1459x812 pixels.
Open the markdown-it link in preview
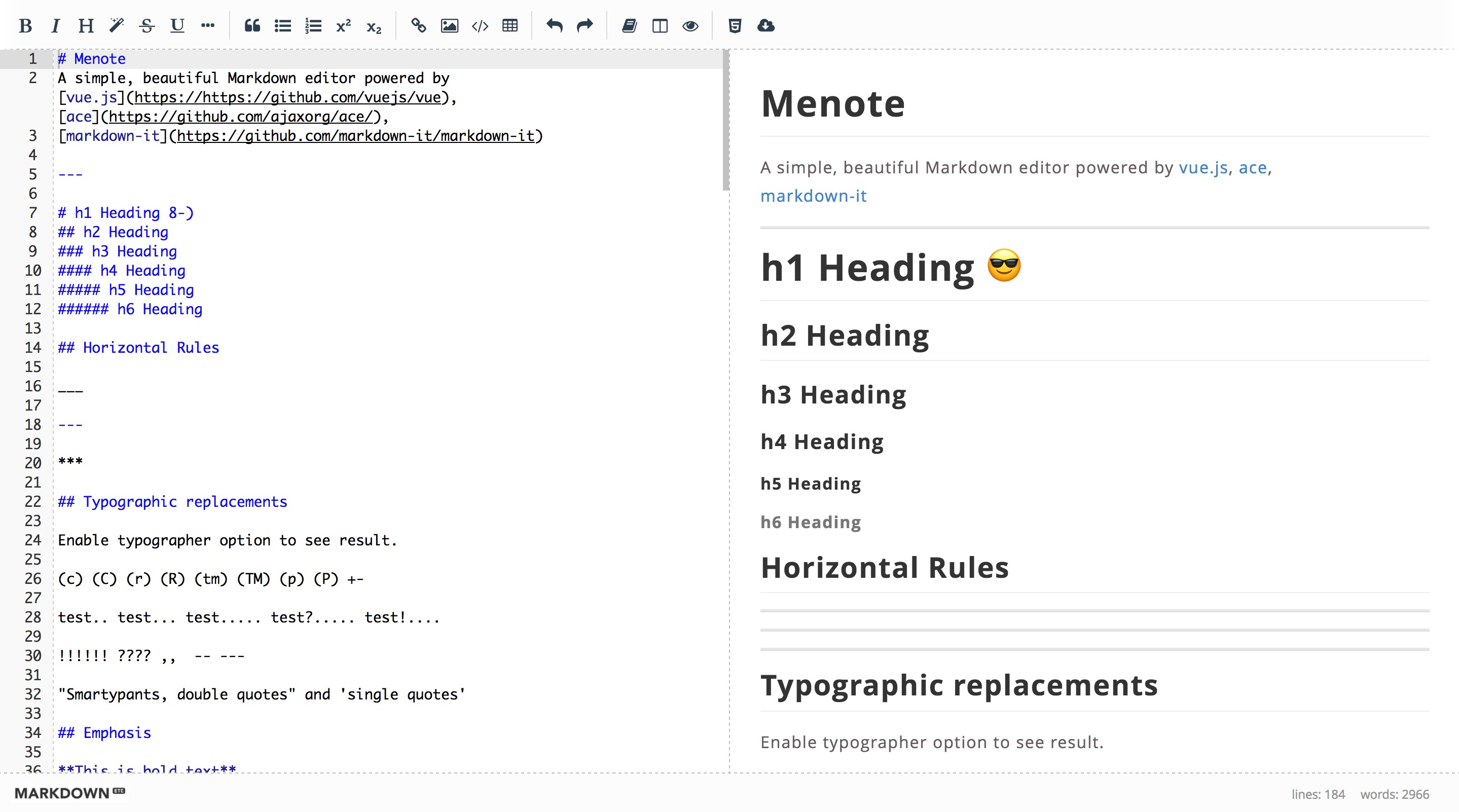(x=813, y=196)
